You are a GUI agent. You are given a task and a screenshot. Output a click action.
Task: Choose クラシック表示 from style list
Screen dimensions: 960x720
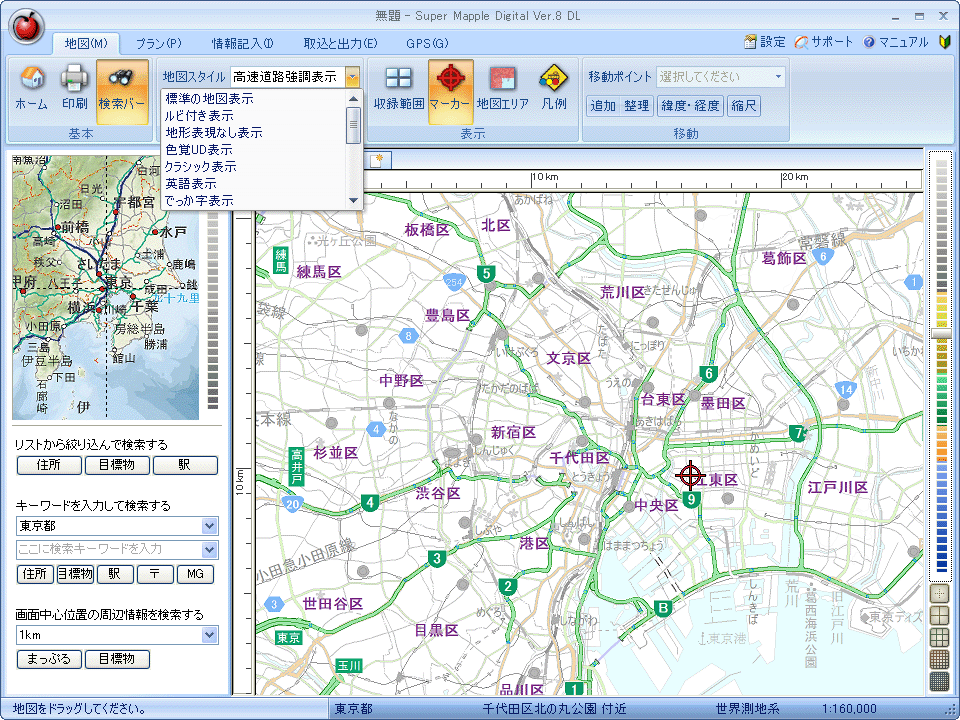tap(253, 167)
